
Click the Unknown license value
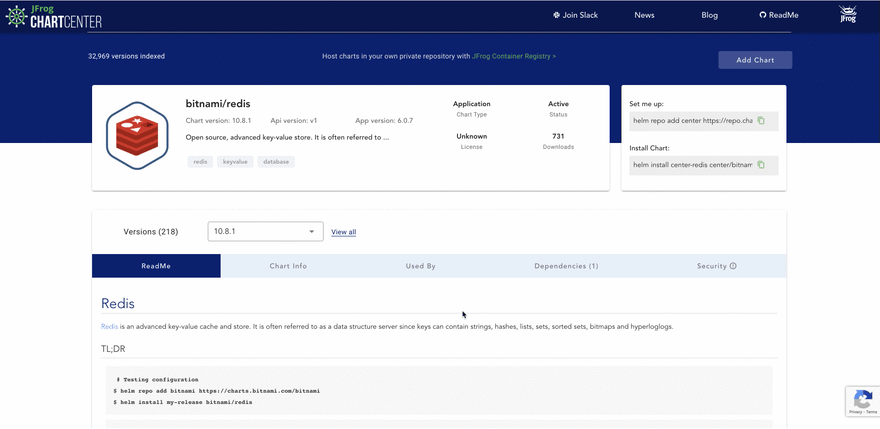[x=471, y=136]
